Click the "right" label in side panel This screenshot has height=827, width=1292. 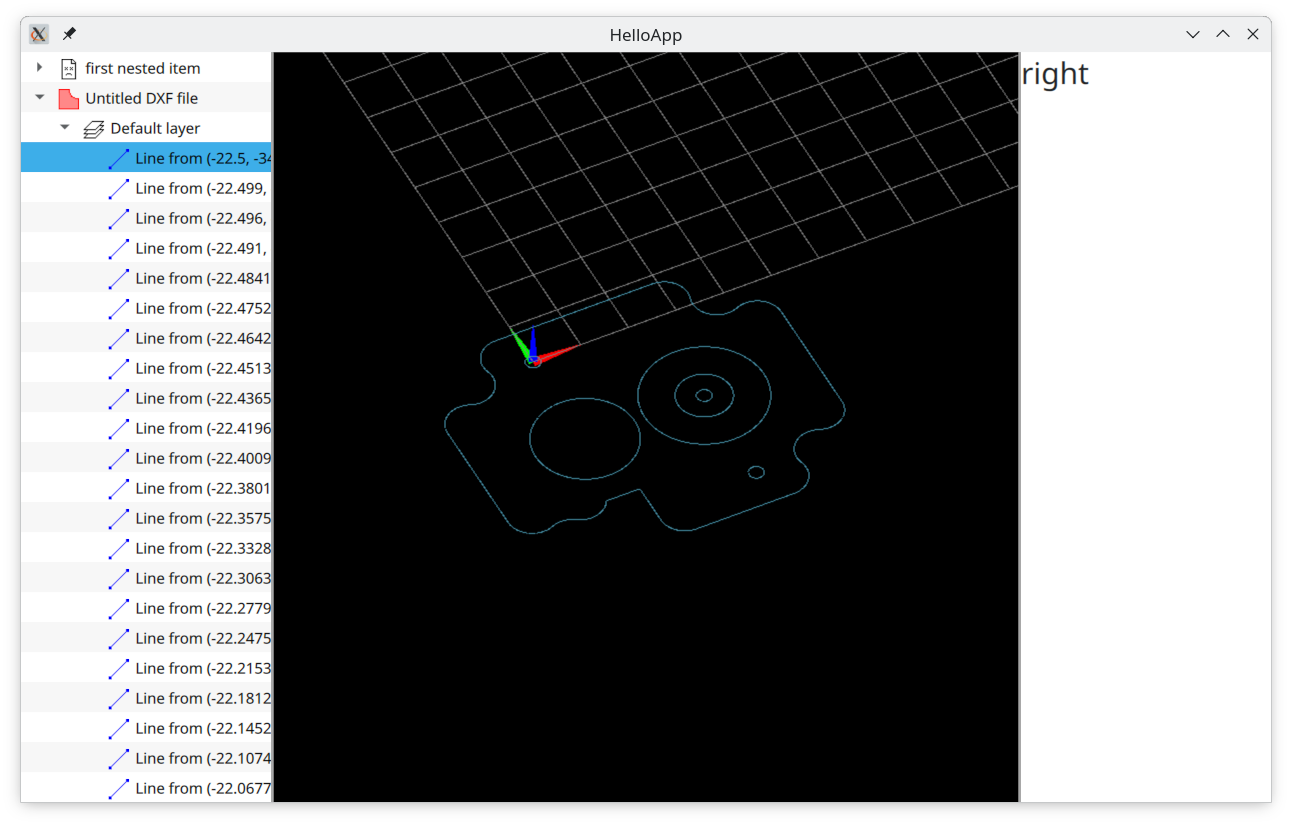pyautogui.click(x=1054, y=74)
